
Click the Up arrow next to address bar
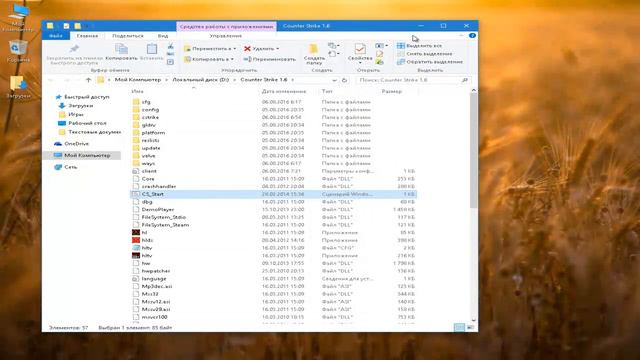click(x=88, y=80)
